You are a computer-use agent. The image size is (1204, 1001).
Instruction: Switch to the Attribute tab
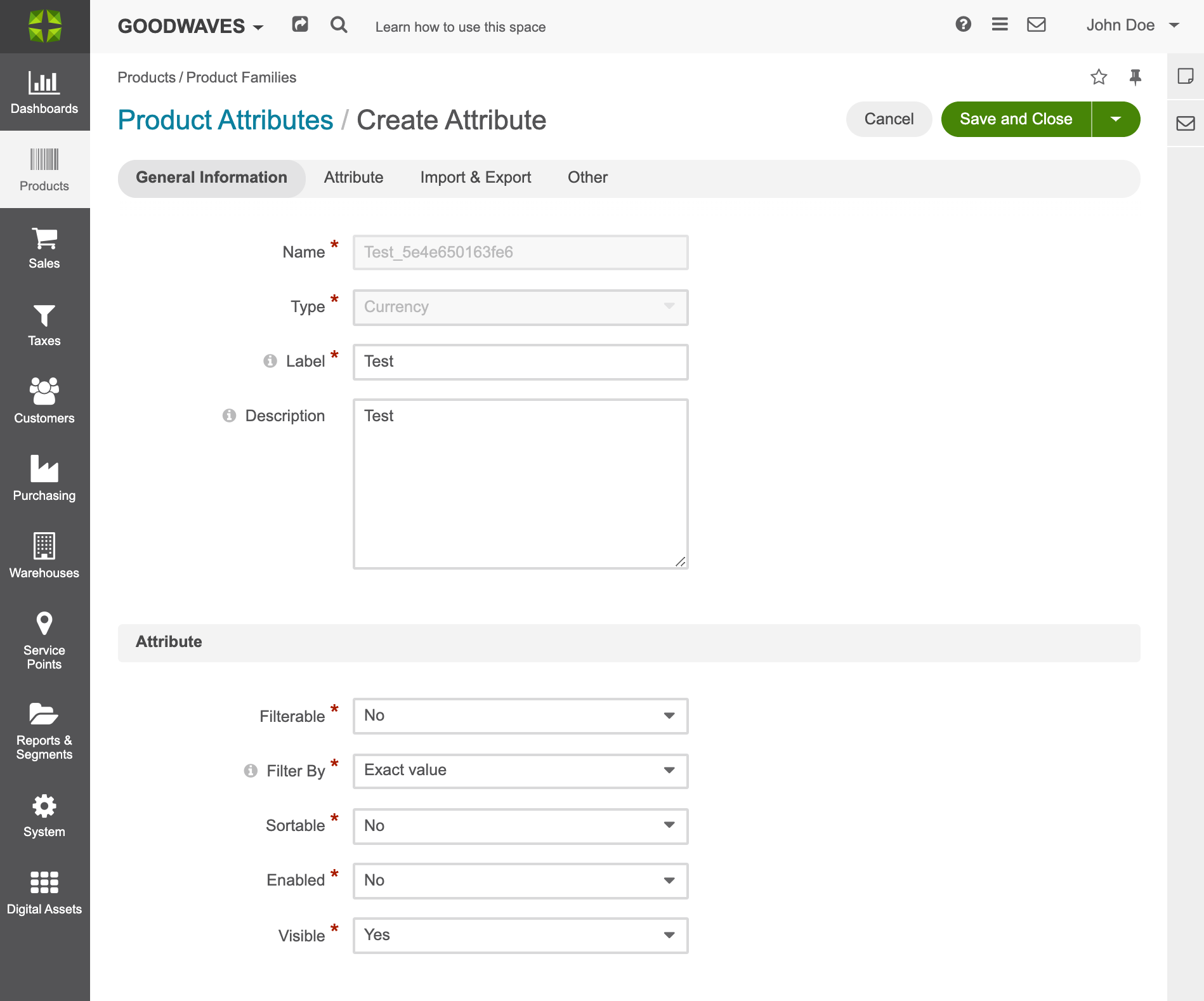353,178
